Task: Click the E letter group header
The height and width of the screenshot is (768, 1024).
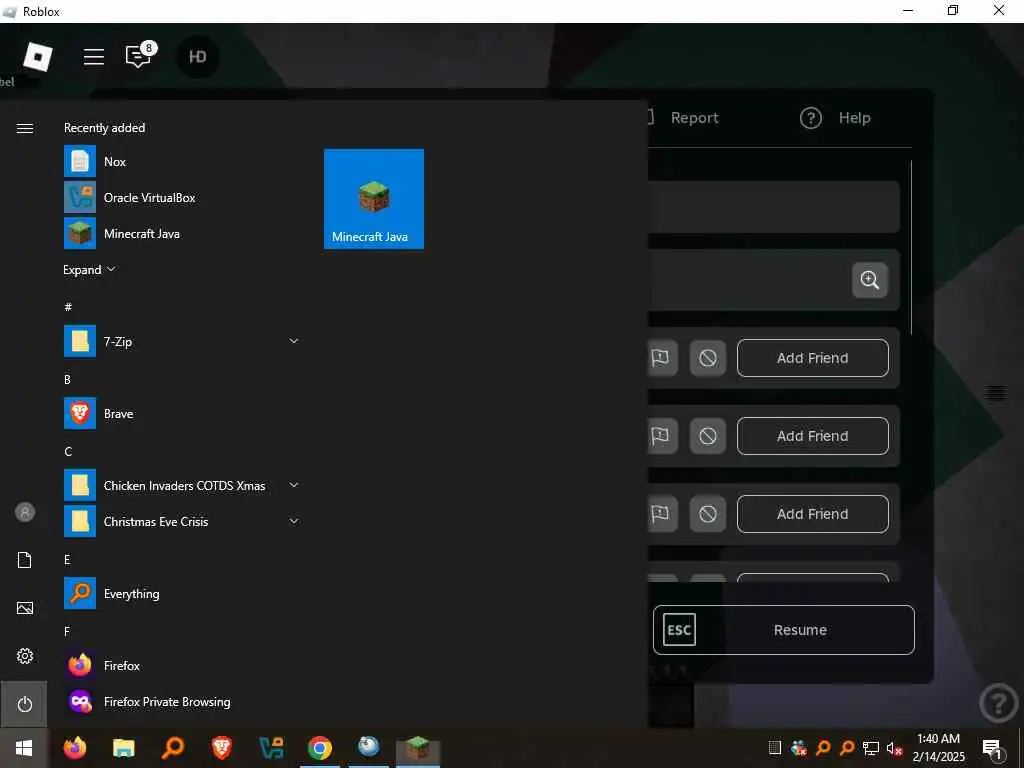Action: coord(67,560)
